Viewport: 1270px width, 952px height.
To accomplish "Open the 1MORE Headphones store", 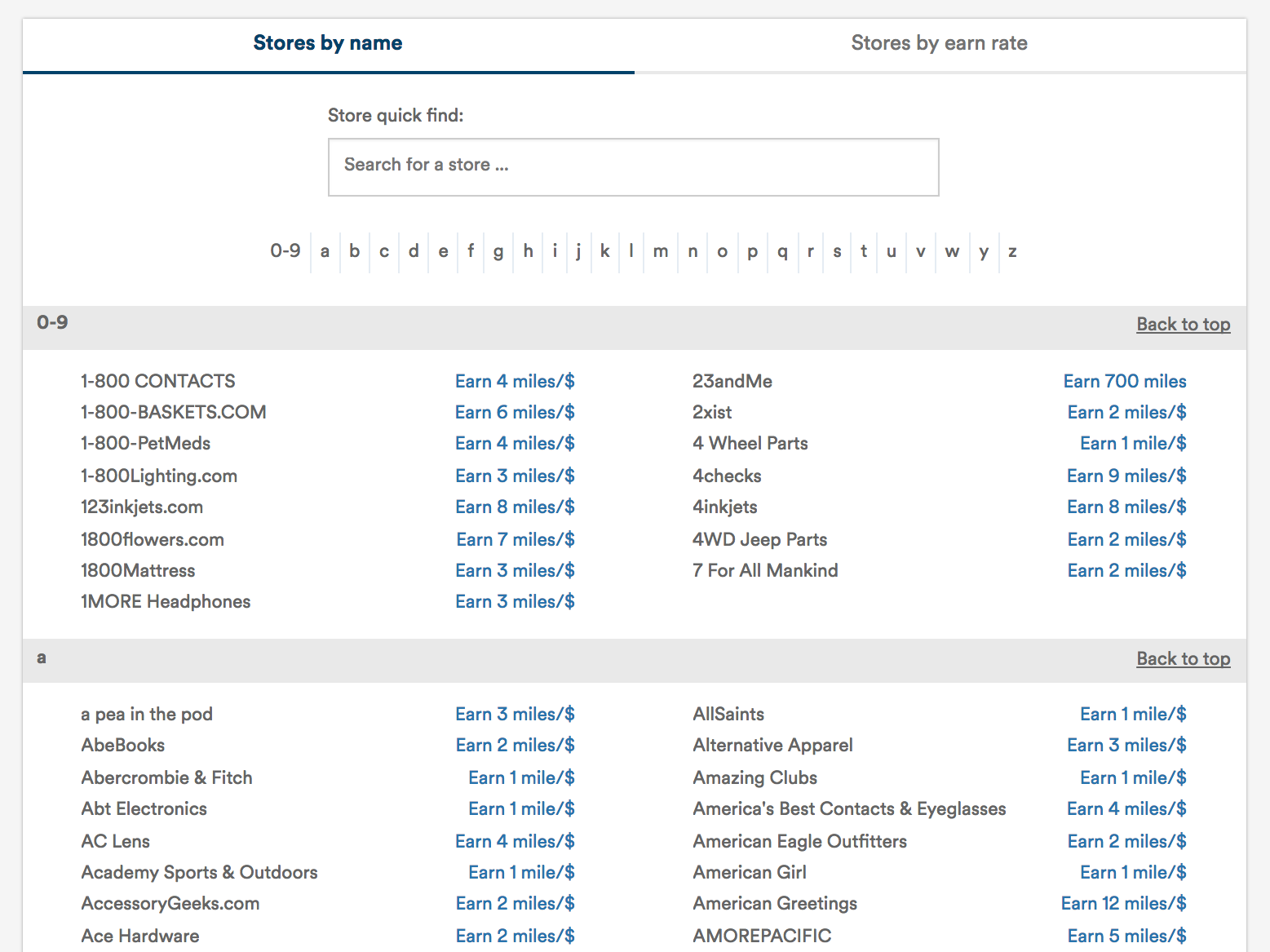I will [166, 601].
